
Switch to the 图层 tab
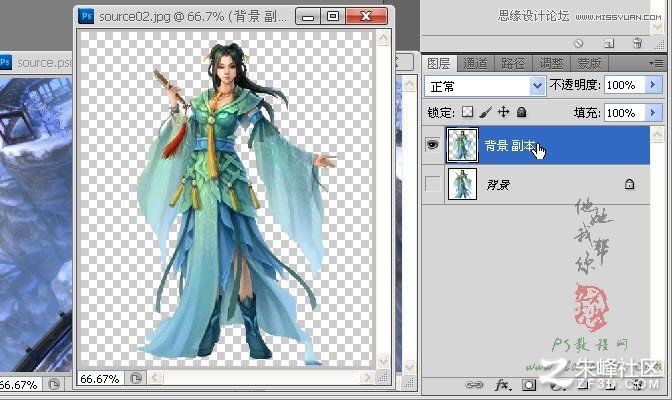[438, 63]
